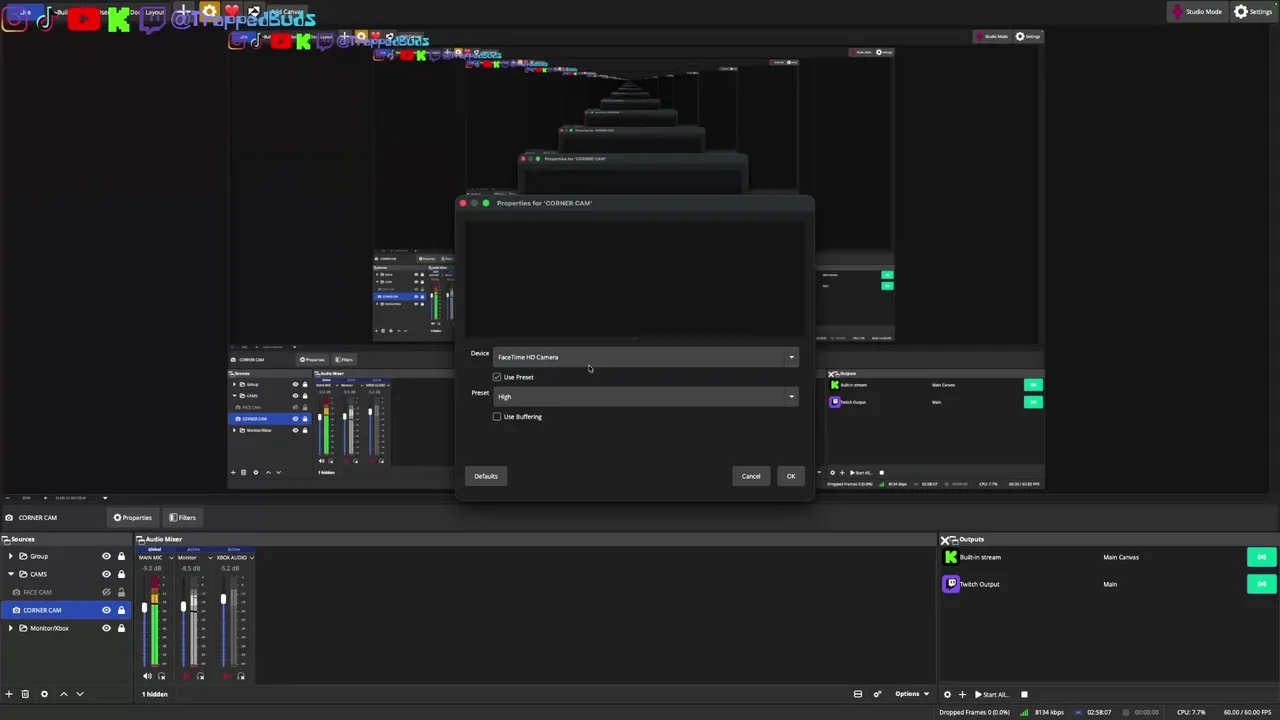Open source settings gear in Sources toolbar

(x=44, y=694)
